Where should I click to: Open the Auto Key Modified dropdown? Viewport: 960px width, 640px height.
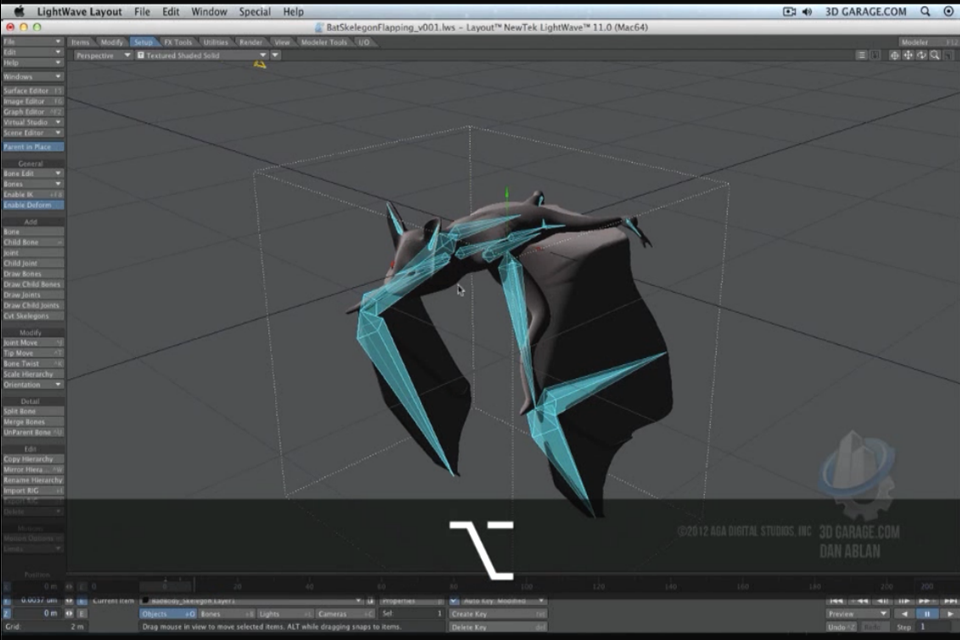click(x=503, y=601)
